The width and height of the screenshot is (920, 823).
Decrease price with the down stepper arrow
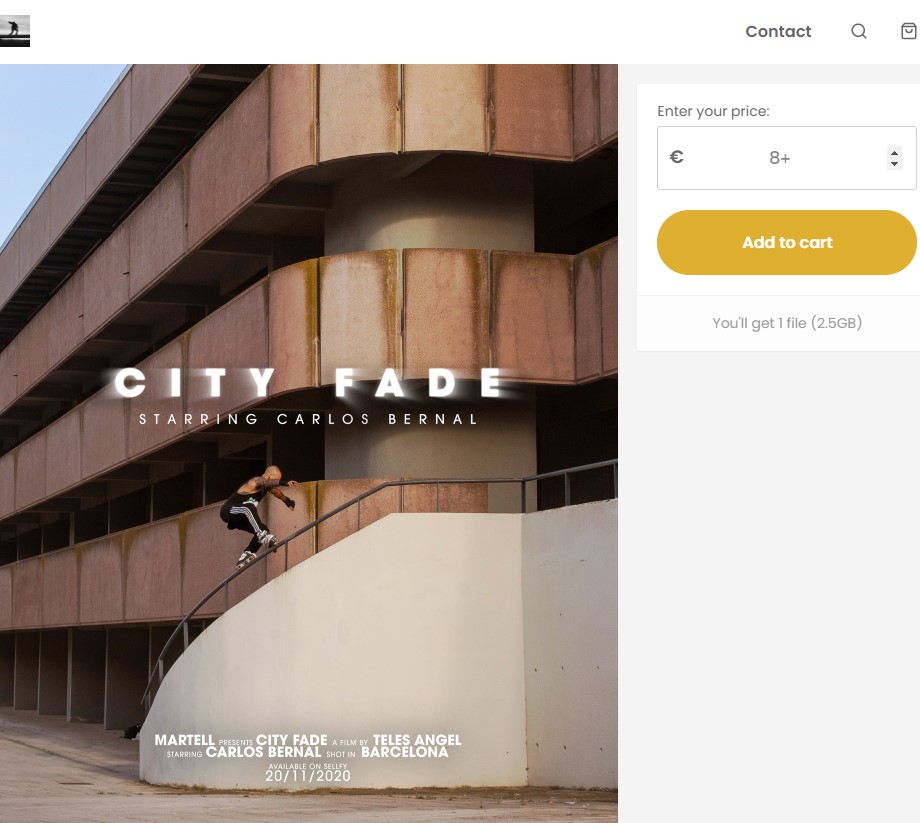click(x=894, y=164)
